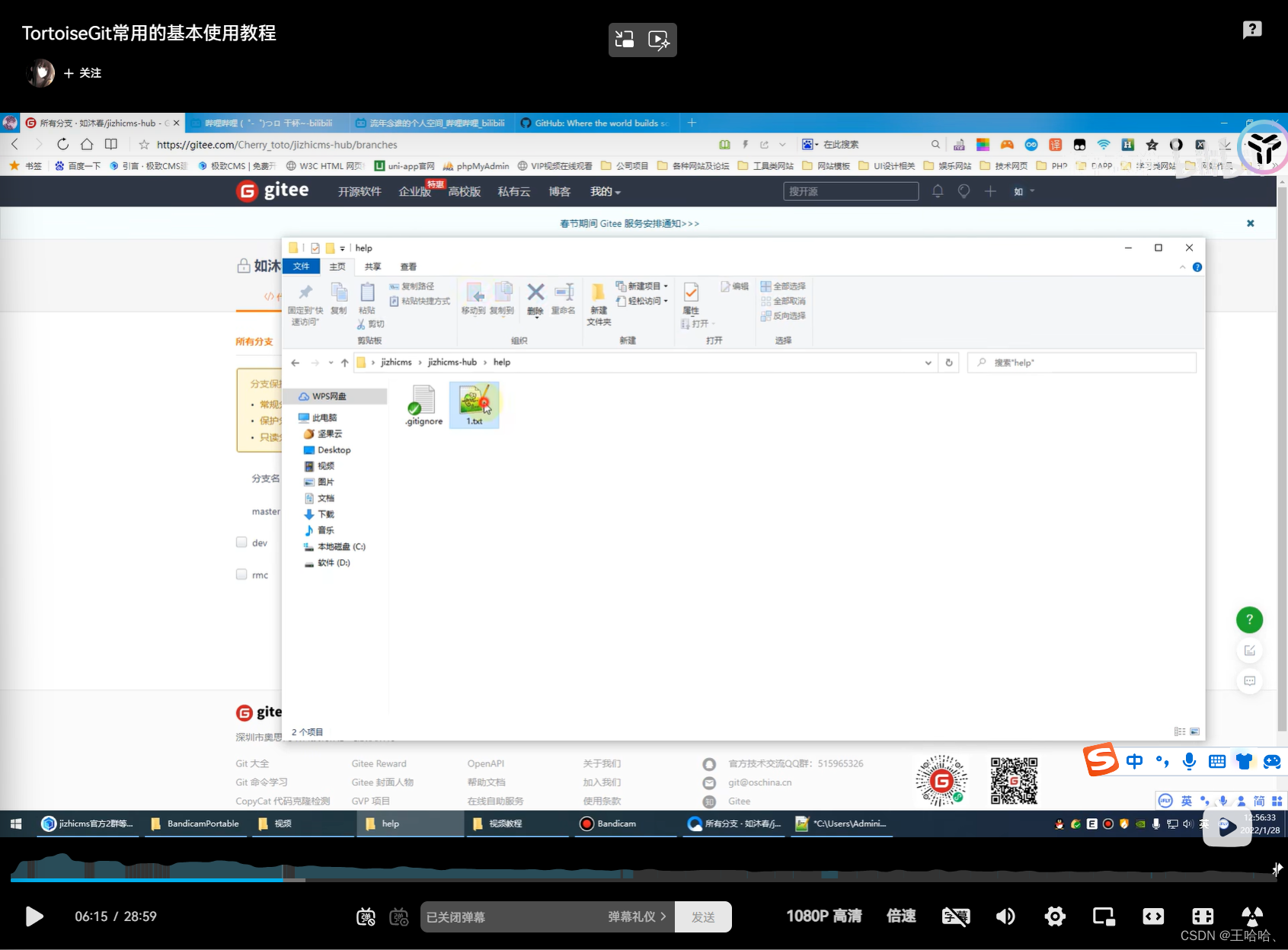Viewport: 1288px width, 950px height.
Task: Select the 1.txt file
Action: (x=475, y=405)
